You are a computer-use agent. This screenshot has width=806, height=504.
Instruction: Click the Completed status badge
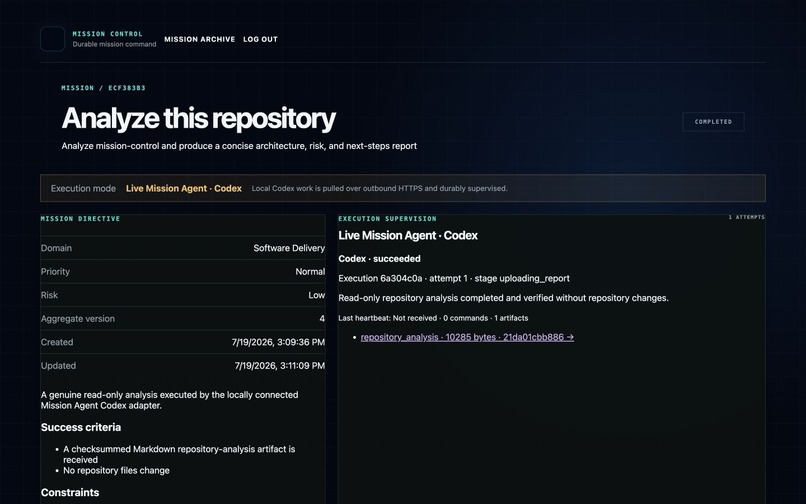[x=713, y=122]
